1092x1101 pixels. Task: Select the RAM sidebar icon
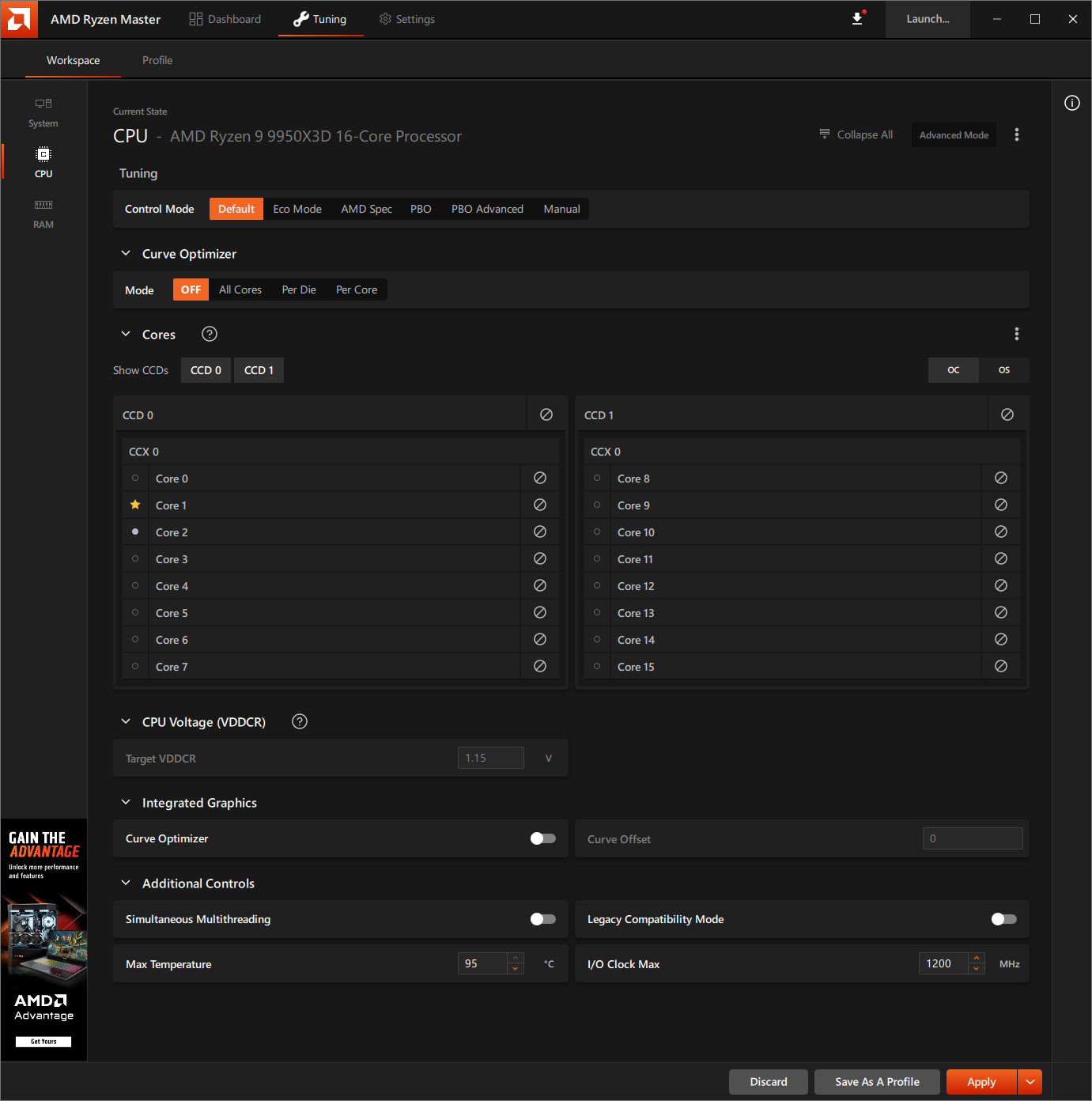click(x=43, y=214)
